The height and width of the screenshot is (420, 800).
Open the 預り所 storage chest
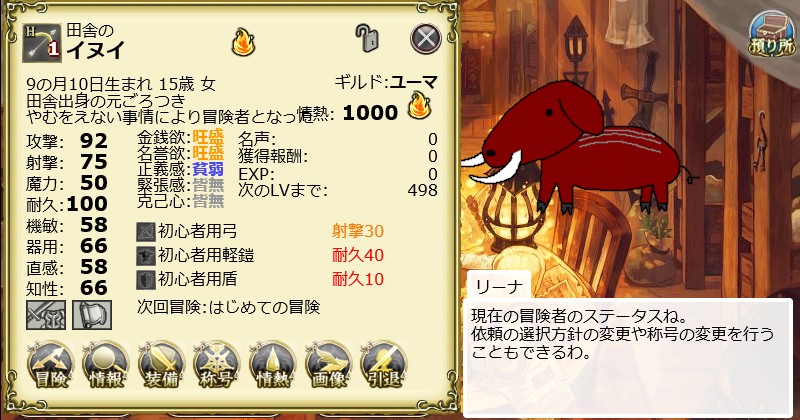pyautogui.click(x=772, y=34)
